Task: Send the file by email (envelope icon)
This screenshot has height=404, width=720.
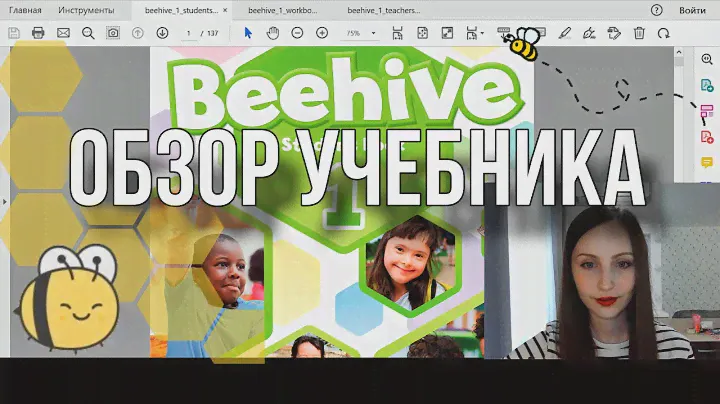Action: tap(63, 33)
